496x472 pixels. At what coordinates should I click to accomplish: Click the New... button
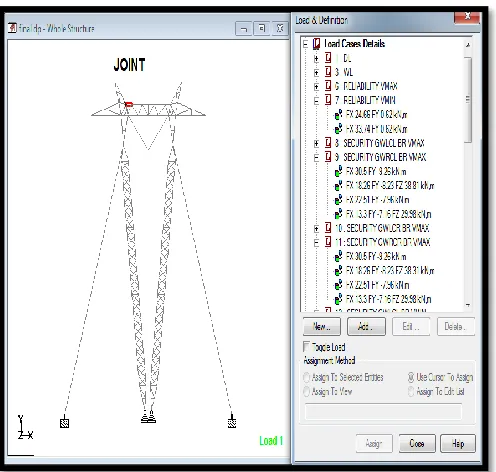(322, 327)
